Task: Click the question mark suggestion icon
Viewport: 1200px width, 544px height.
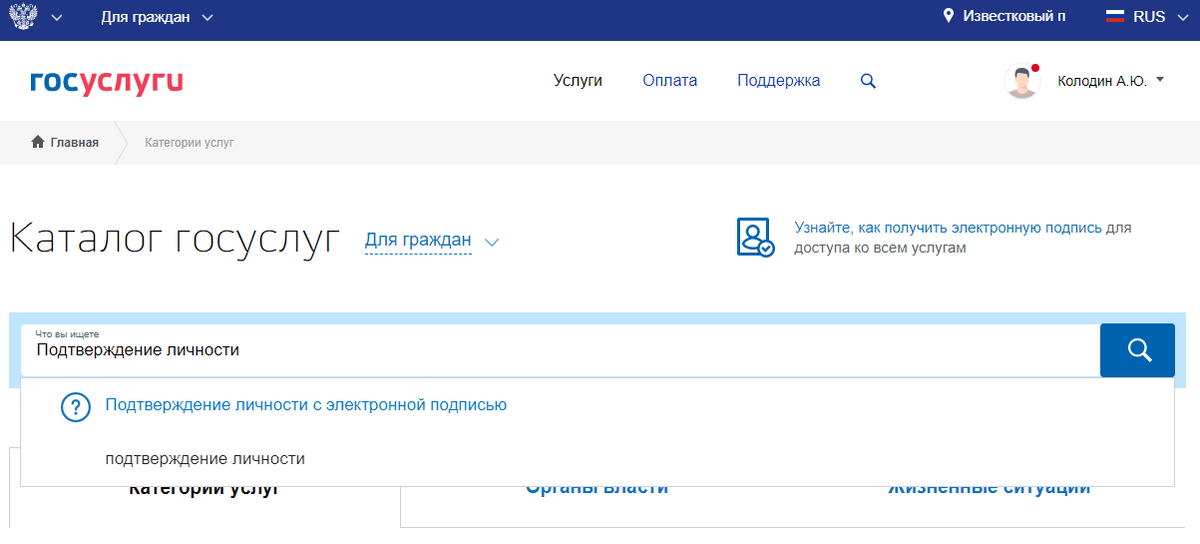Action: (76, 407)
